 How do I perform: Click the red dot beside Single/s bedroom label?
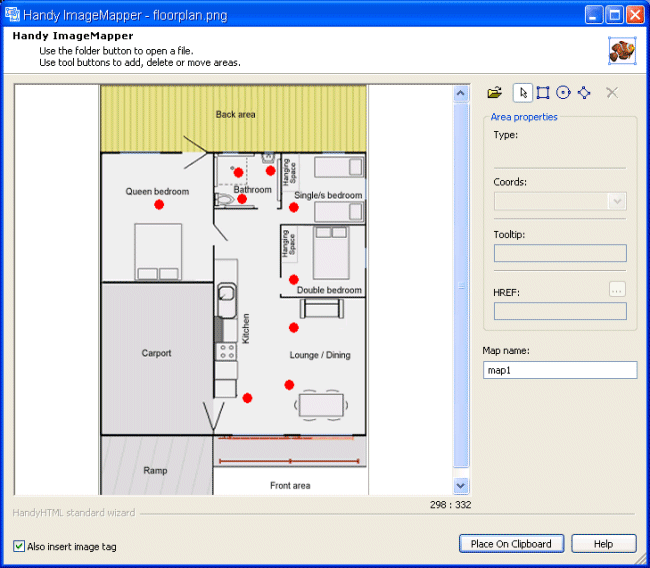(293, 207)
